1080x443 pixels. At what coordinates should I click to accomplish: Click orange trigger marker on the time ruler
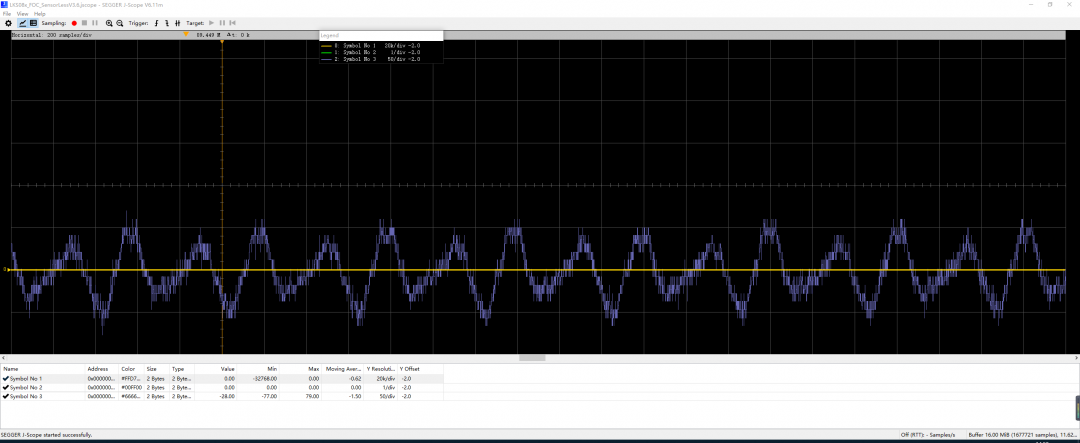186,34
